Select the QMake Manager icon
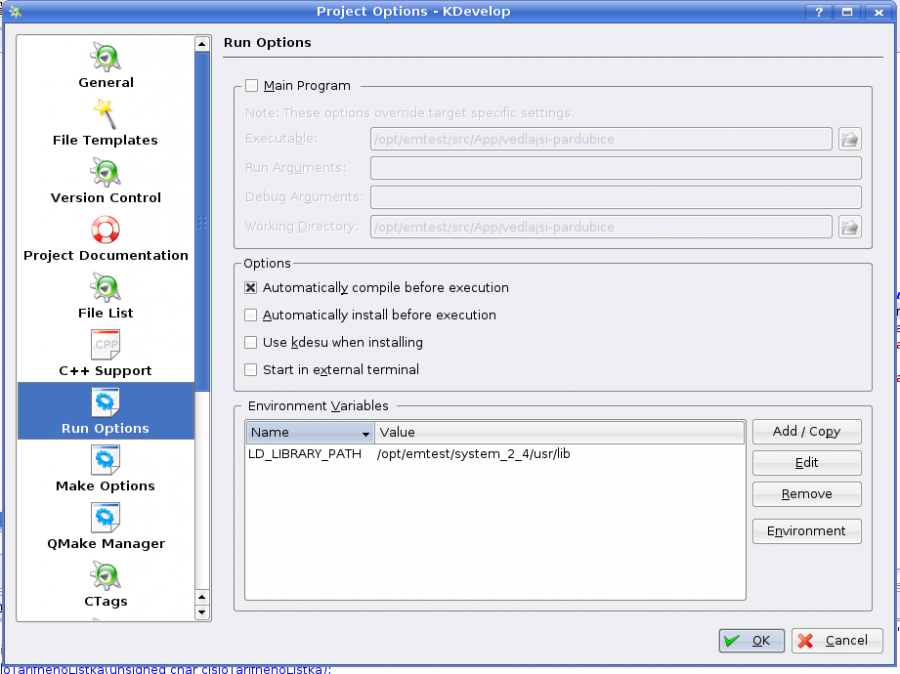 click(106, 518)
